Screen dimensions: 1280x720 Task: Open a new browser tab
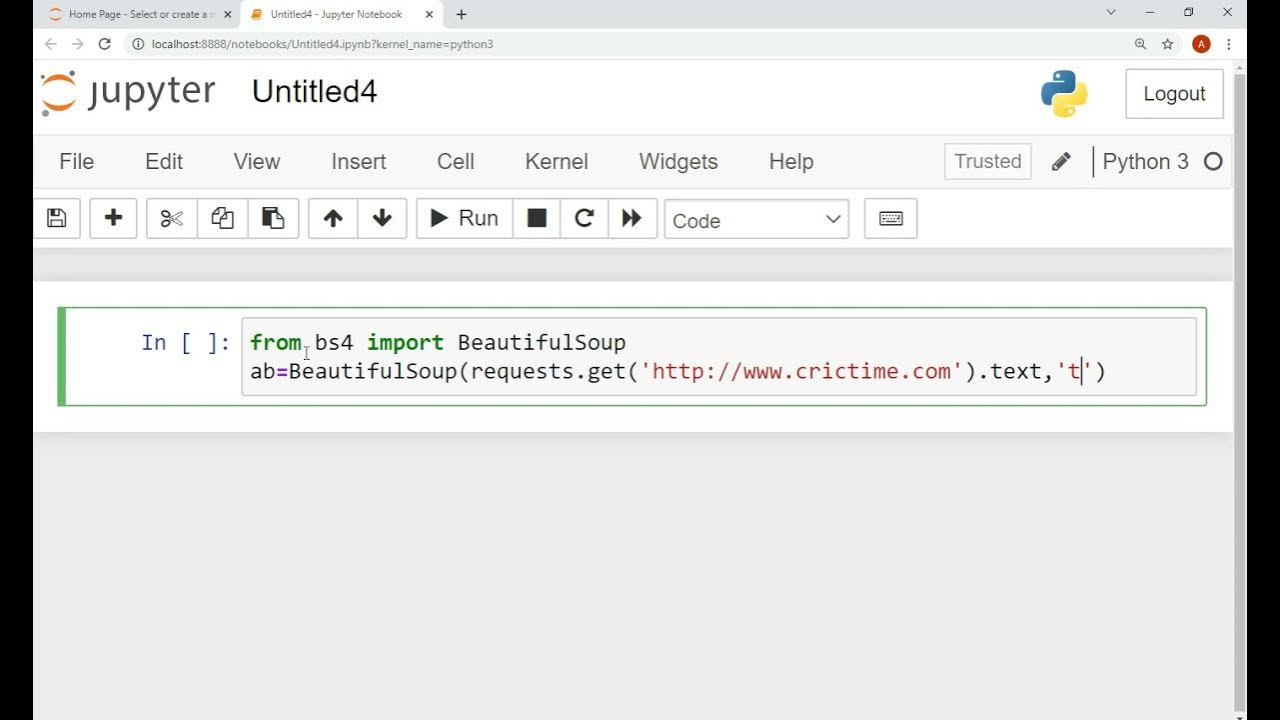tap(461, 14)
